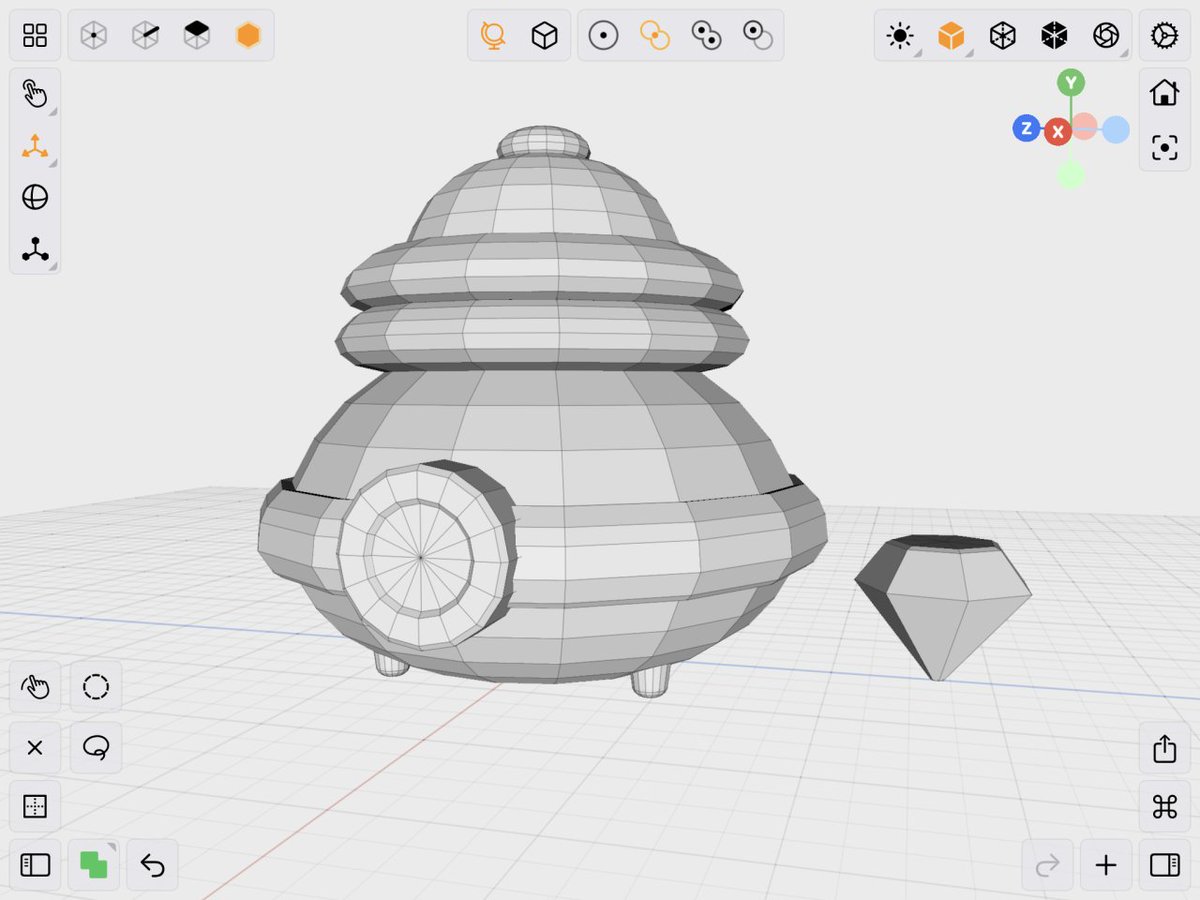Redo the last action
Viewport: 1200px width, 900px height.
[x=1047, y=865]
